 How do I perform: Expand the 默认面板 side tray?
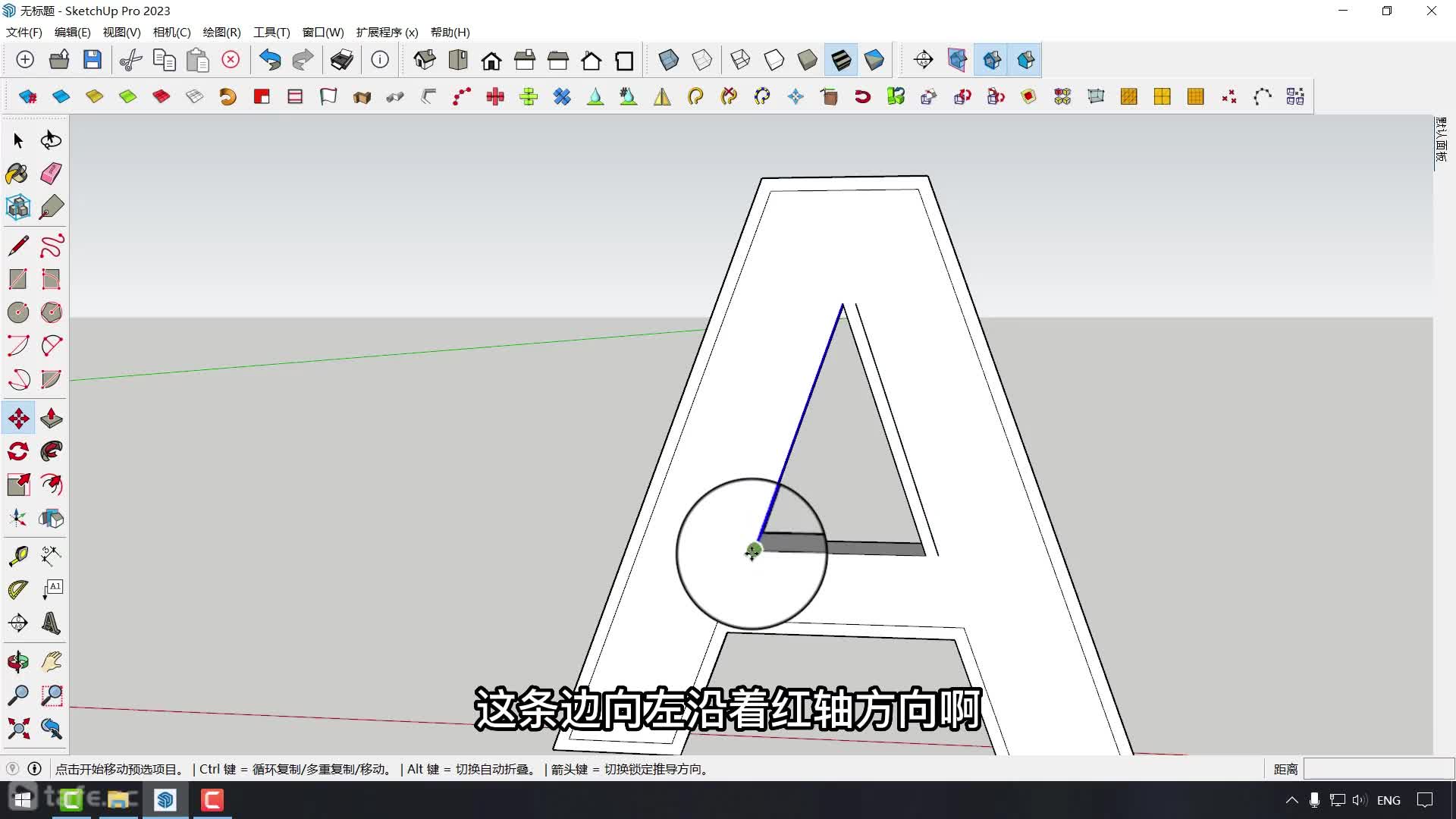pyautogui.click(x=1442, y=140)
